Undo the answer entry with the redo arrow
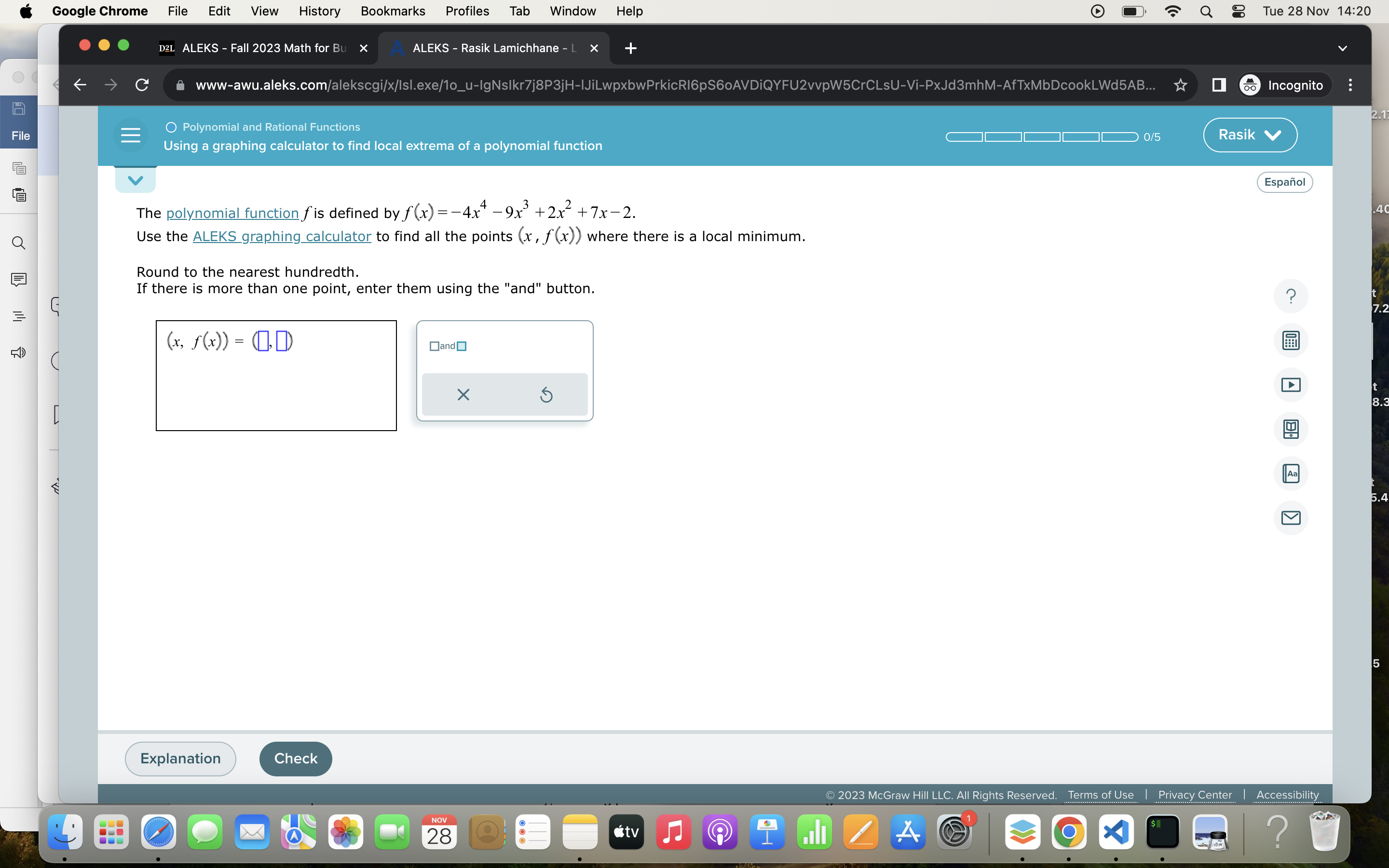This screenshot has height=868, width=1389. point(545,394)
